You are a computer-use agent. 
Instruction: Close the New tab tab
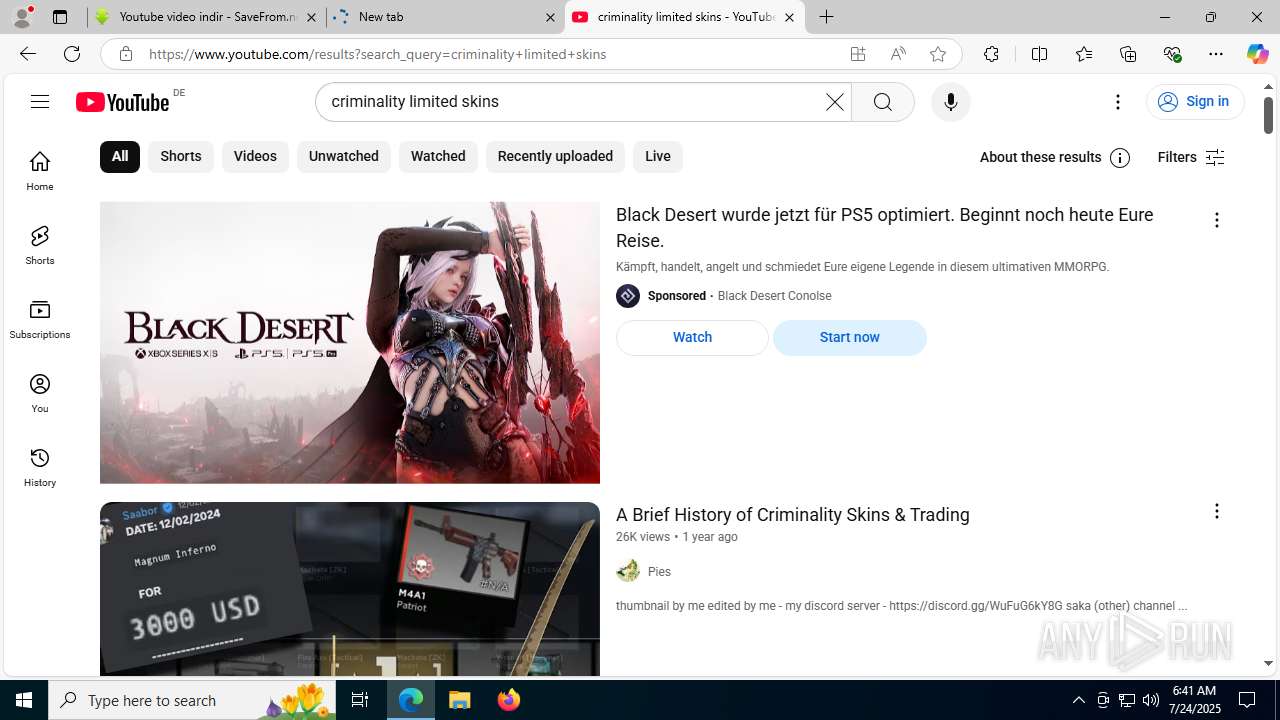(550, 17)
